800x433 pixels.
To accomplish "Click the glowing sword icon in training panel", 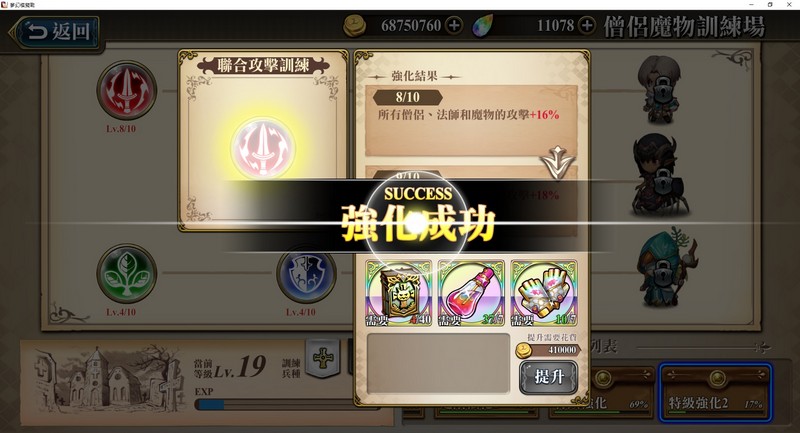I will 263,147.
